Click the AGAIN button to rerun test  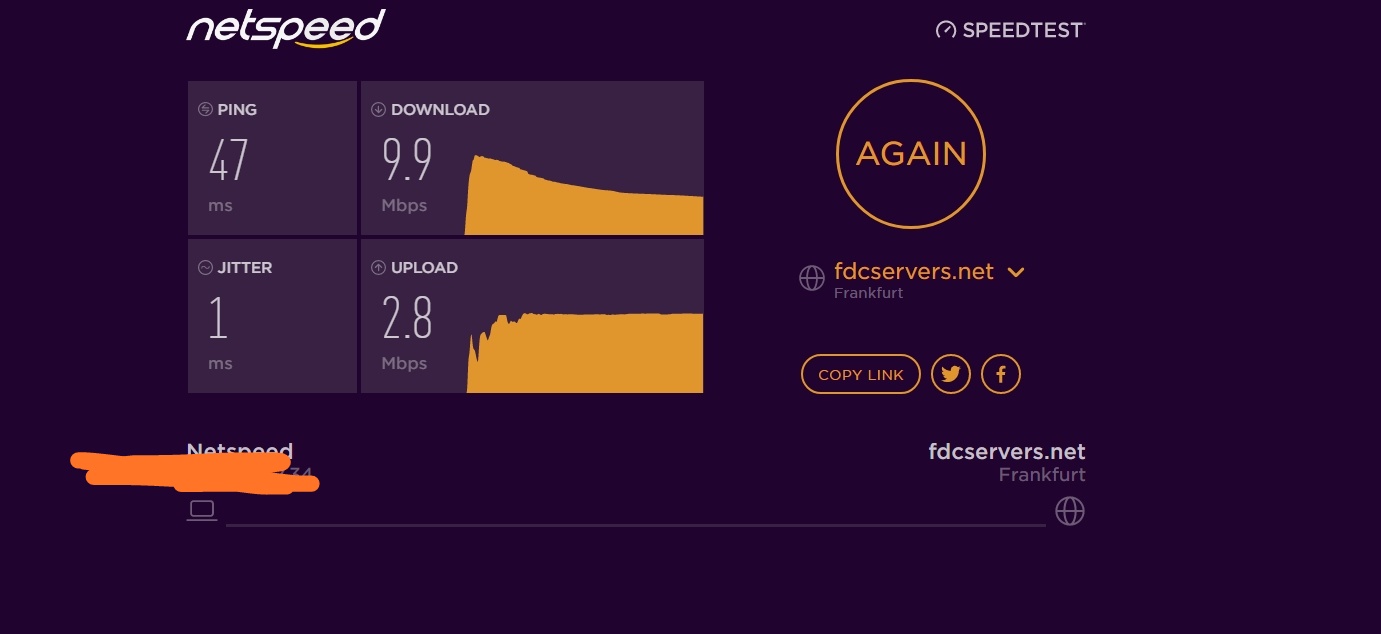point(911,154)
